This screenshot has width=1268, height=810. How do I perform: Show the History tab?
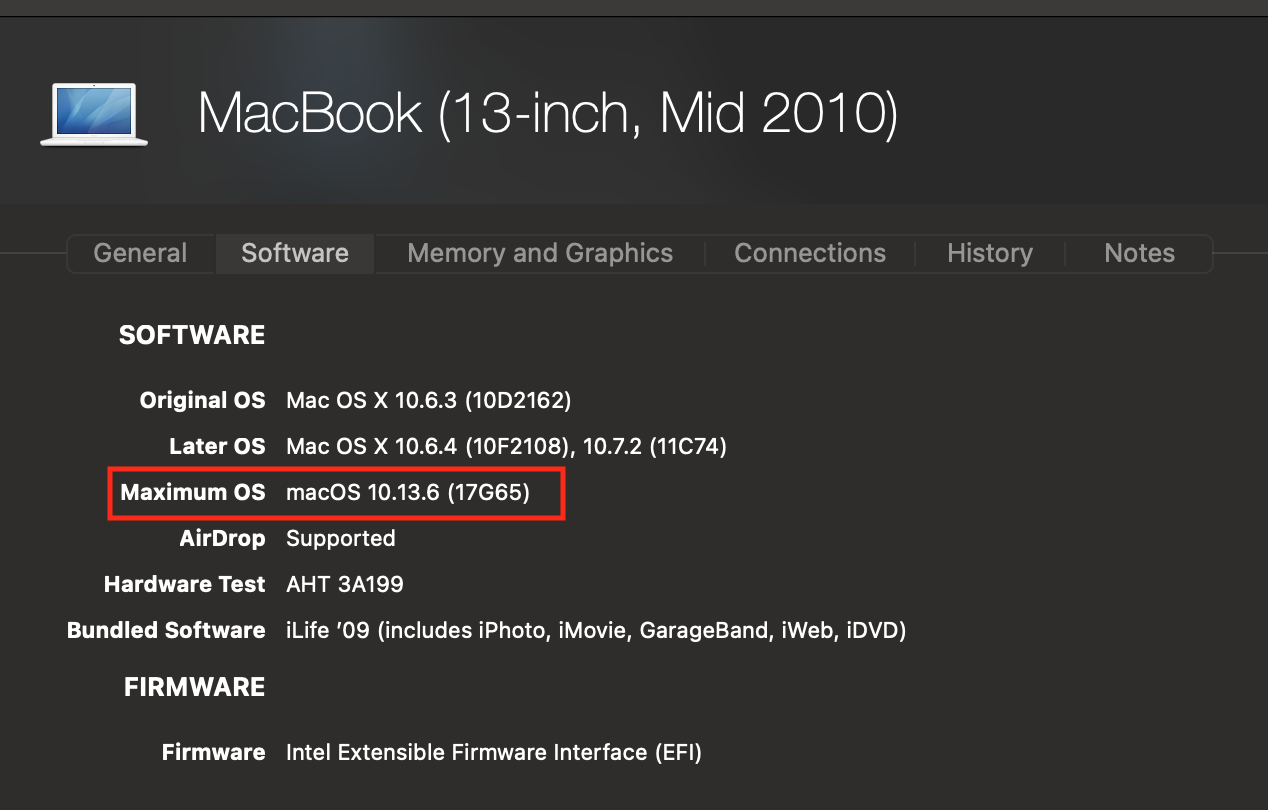coord(990,253)
